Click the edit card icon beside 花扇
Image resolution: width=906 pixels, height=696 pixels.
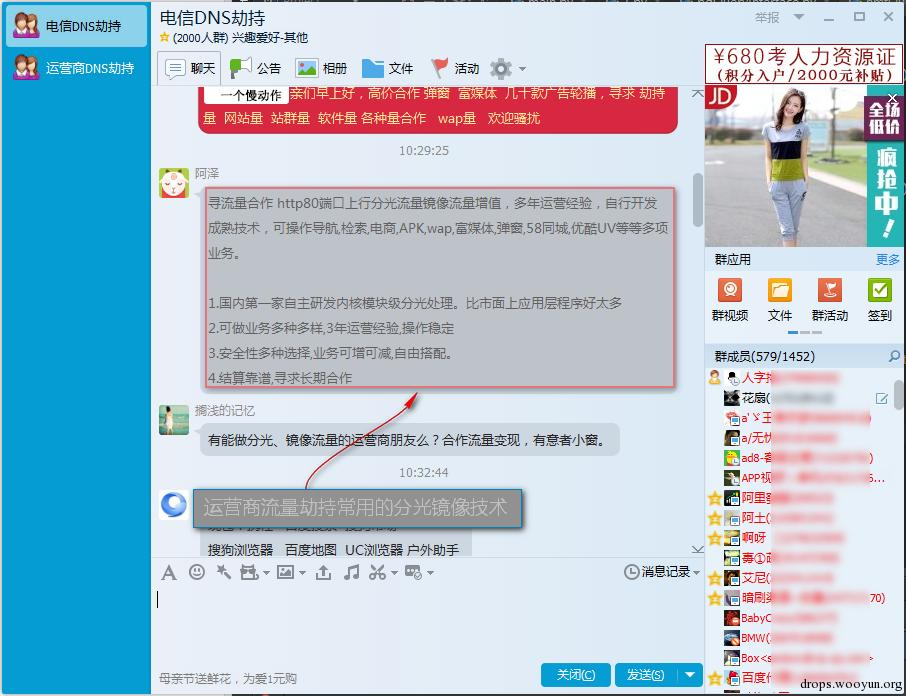pos(882,398)
